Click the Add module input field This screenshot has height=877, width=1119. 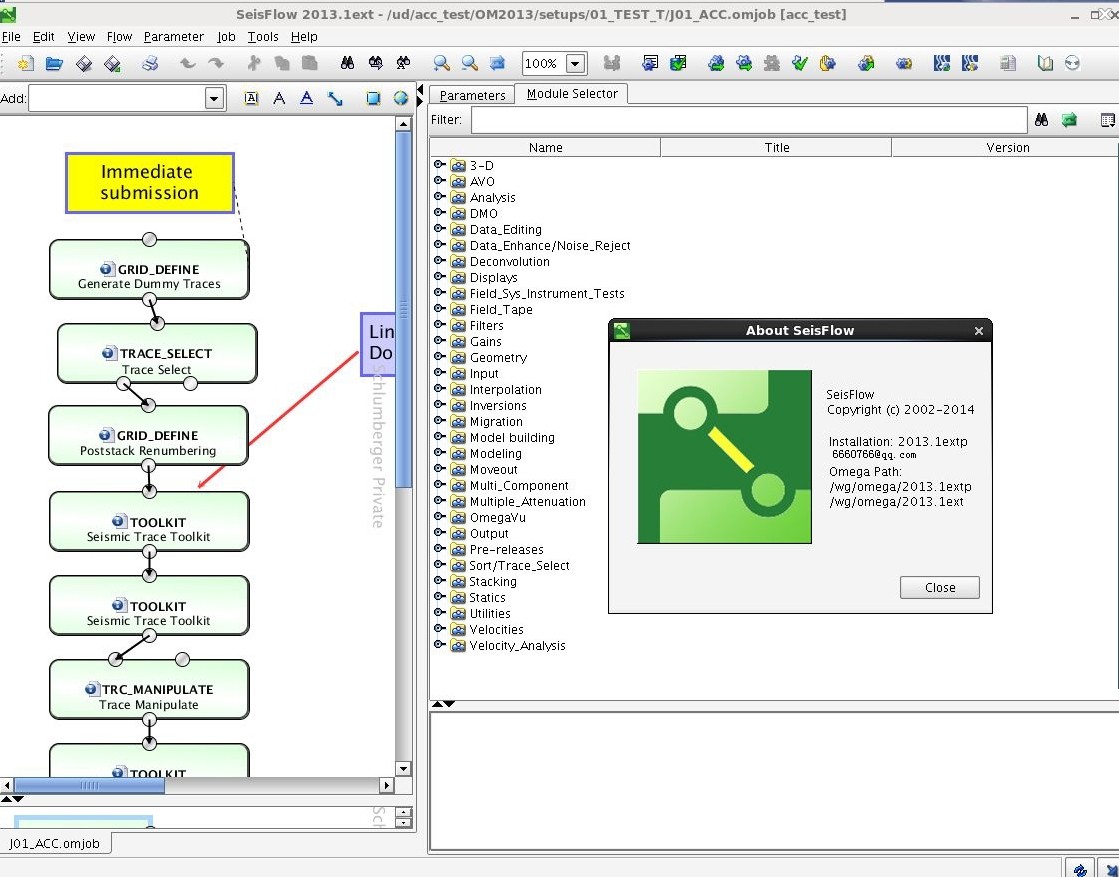click(x=118, y=98)
